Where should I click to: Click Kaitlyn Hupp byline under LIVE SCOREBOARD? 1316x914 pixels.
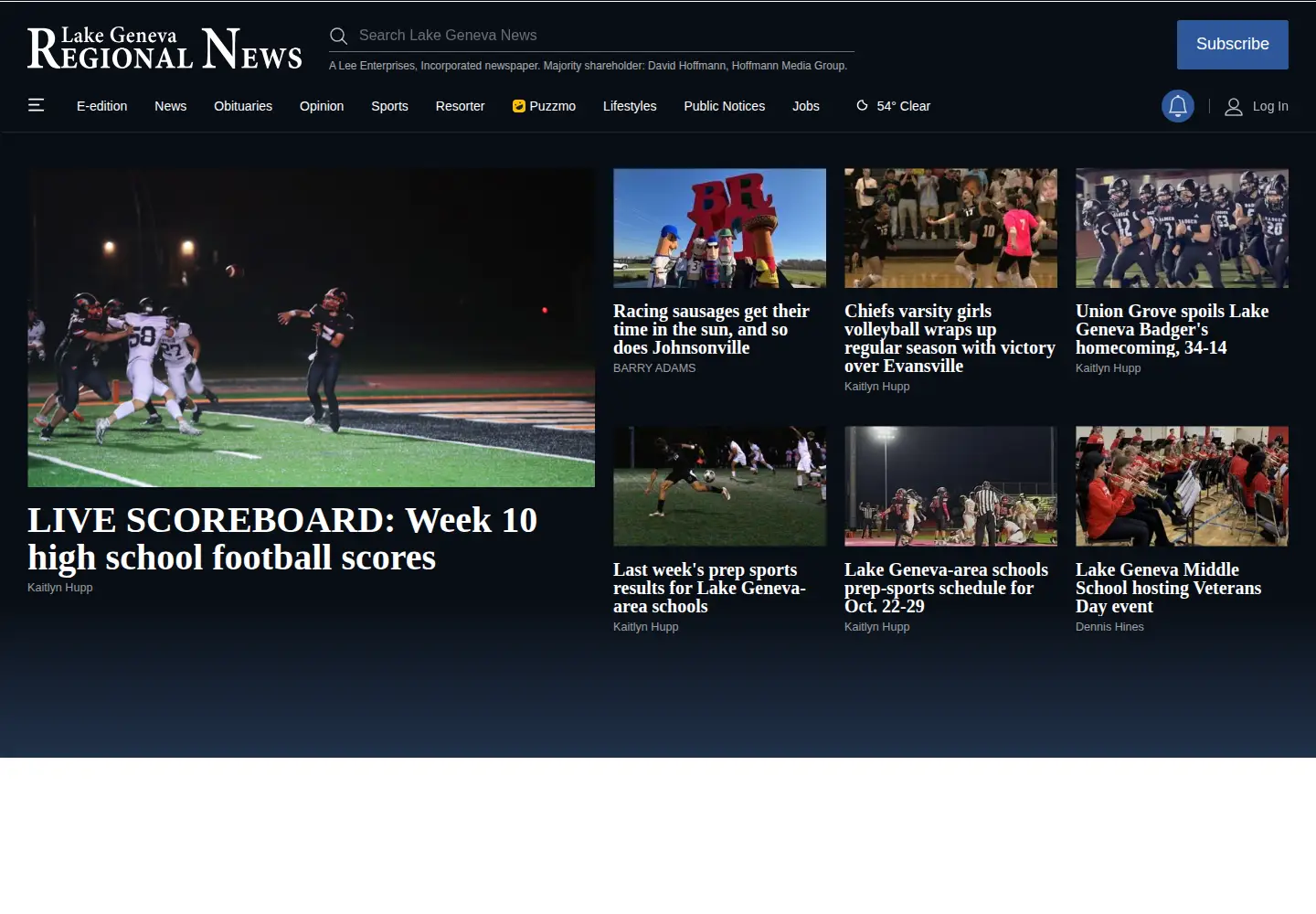click(60, 588)
